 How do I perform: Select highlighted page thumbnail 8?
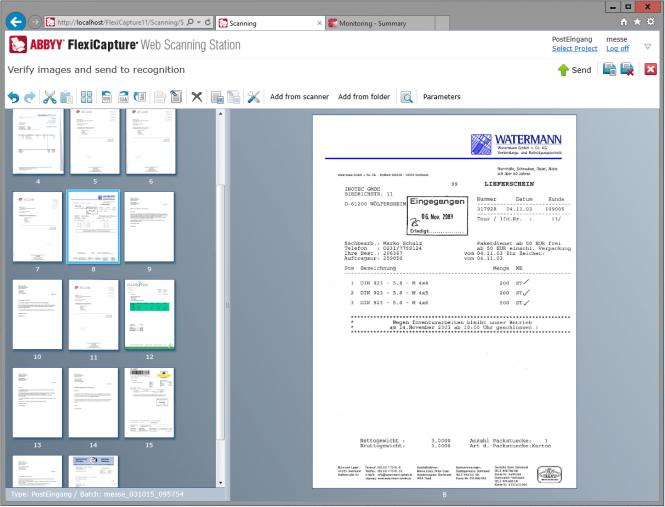tap(93, 227)
